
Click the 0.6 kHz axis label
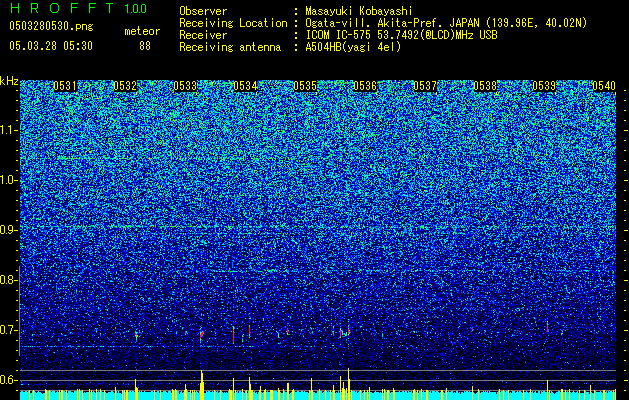click(9, 380)
